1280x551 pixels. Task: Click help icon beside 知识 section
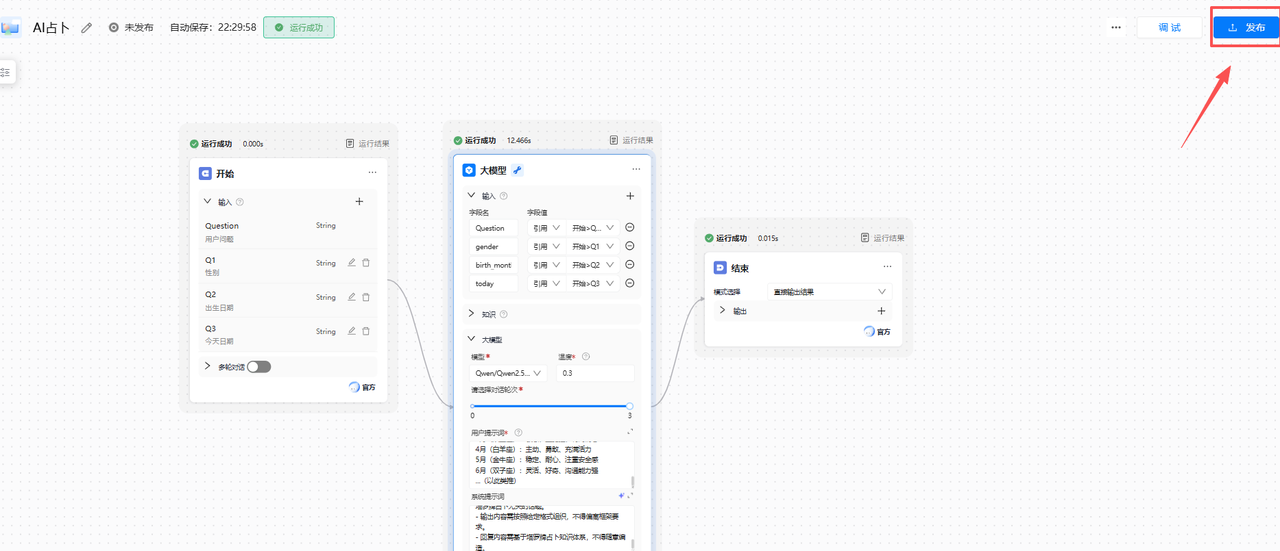tap(504, 313)
